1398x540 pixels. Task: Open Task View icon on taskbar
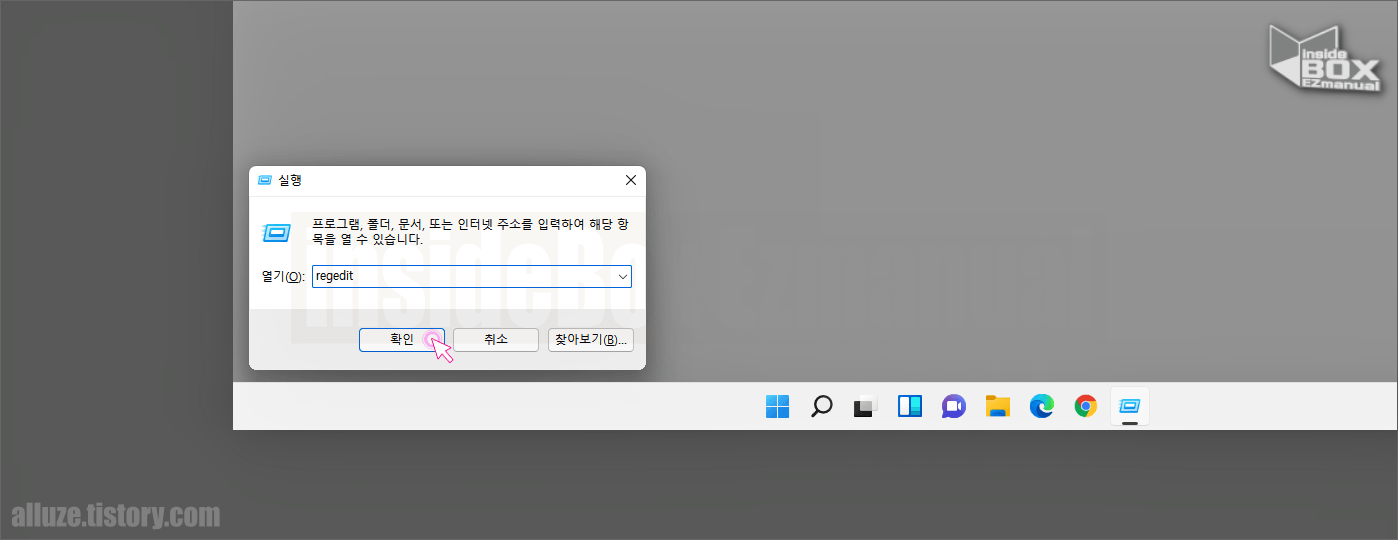point(865,406)
